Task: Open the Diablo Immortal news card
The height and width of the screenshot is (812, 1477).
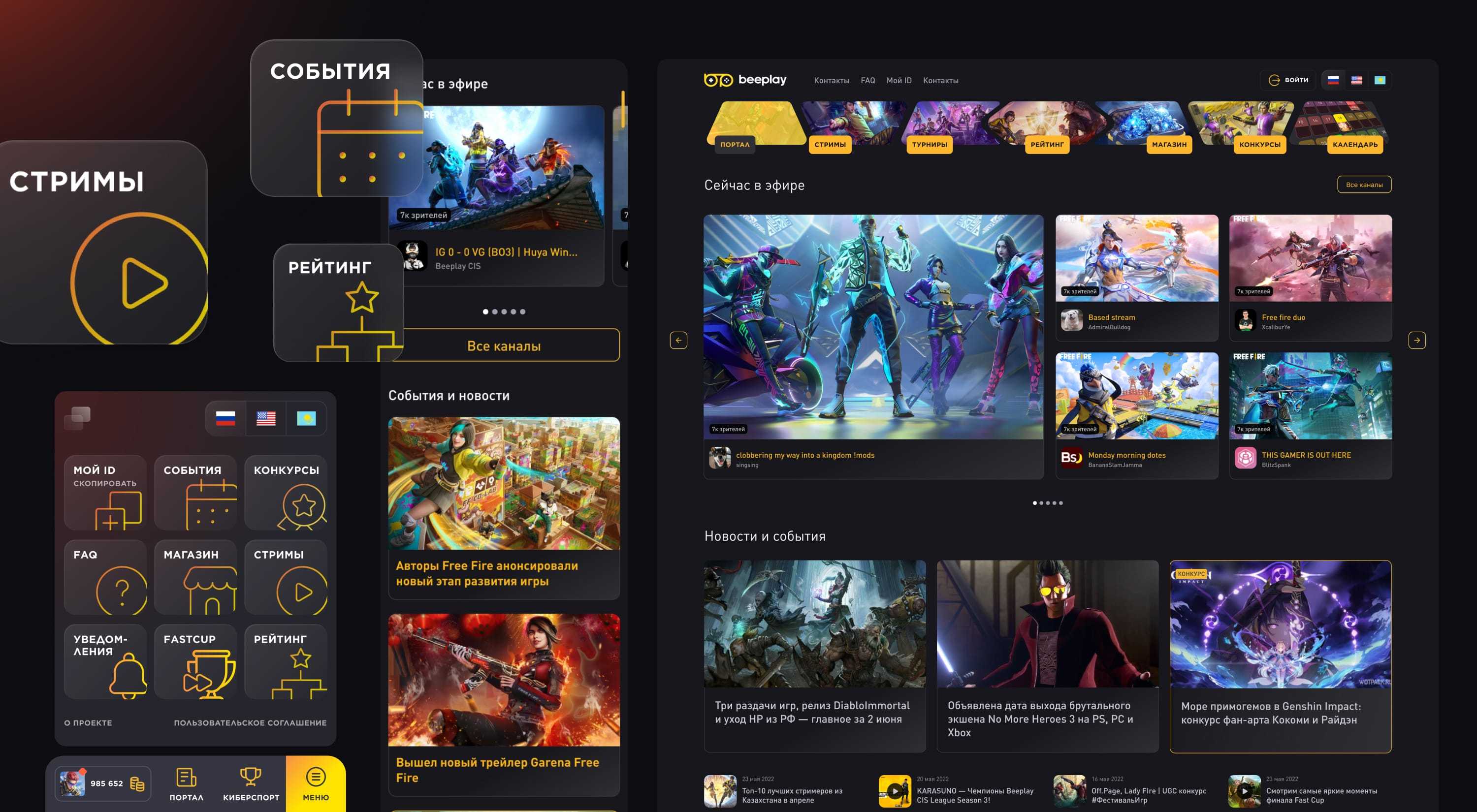Action: 814,656
